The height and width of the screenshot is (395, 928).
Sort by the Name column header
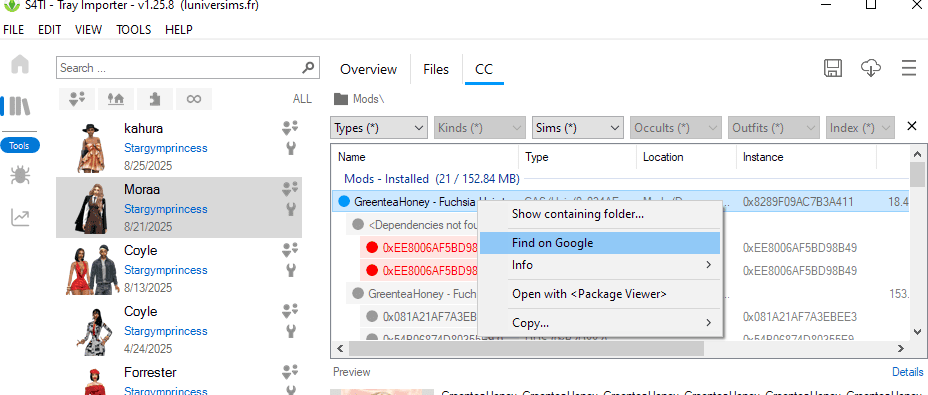424,157
